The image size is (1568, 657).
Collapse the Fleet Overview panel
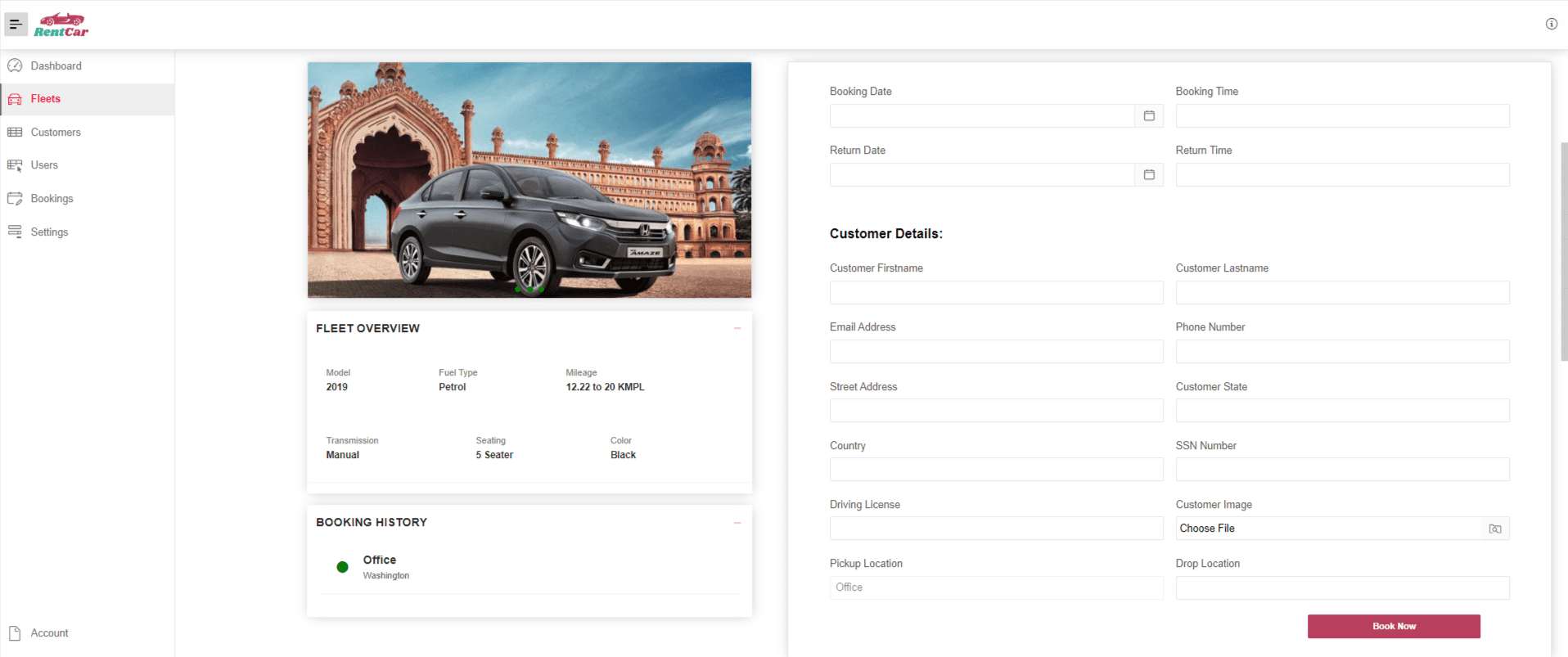click(737, 328)
